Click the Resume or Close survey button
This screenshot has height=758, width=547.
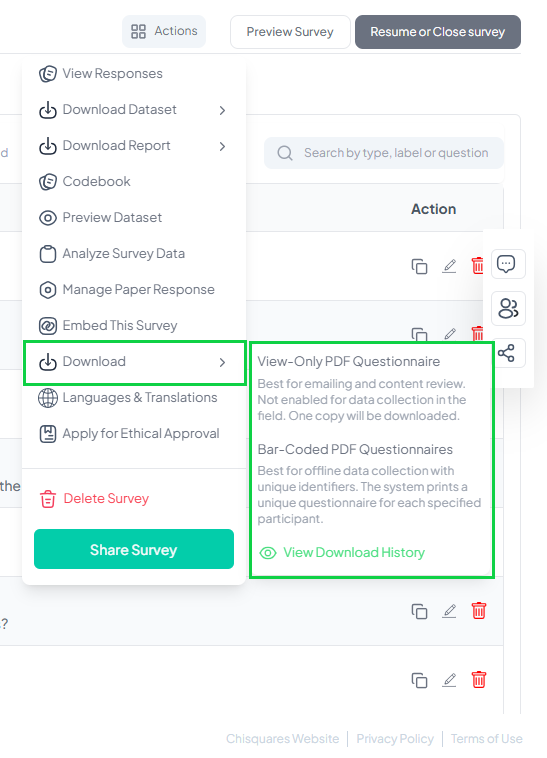(438, 32)
